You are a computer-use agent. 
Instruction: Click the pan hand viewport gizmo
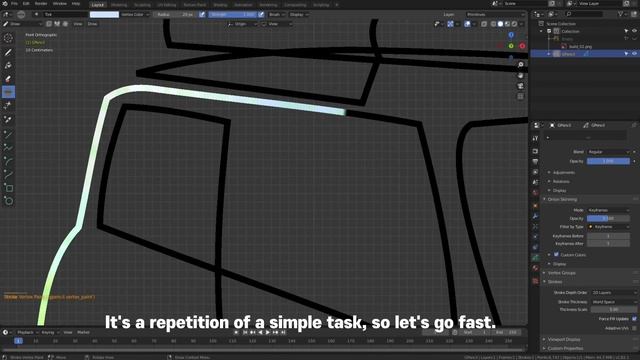pyautogui.click(x=520, y=76)
